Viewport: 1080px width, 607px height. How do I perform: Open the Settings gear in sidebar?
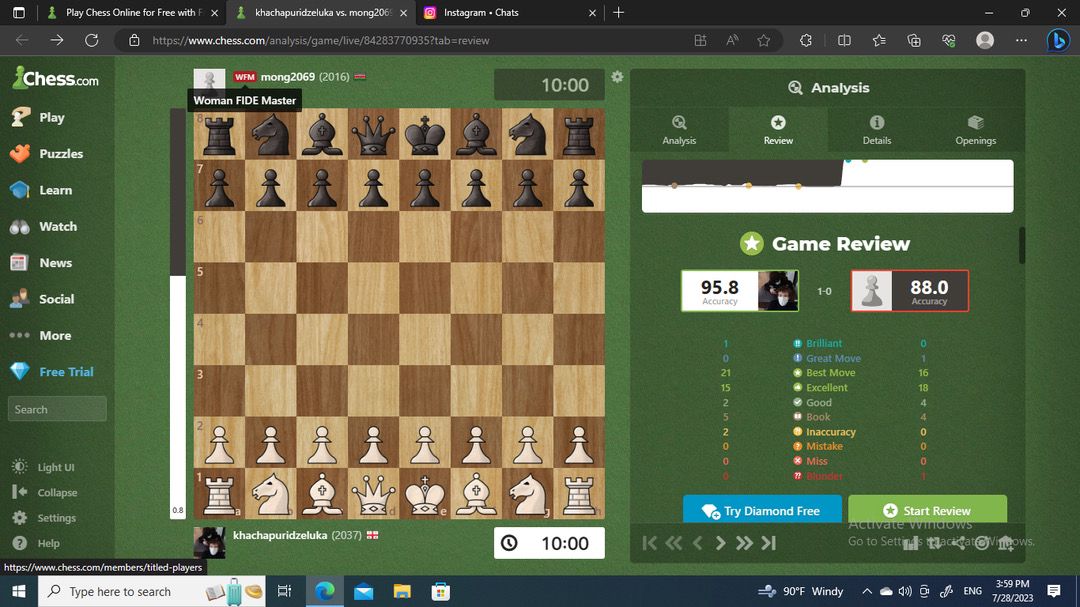20,518
